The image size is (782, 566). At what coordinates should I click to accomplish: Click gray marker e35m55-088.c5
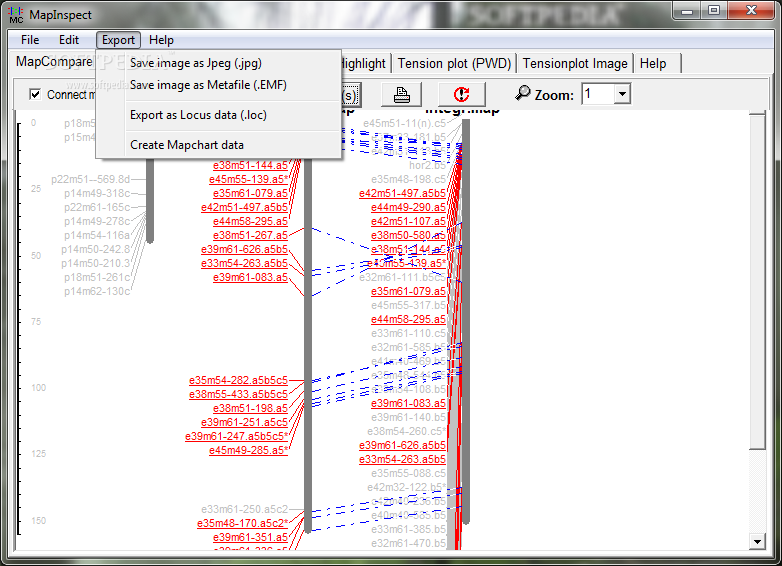[408, 473]
